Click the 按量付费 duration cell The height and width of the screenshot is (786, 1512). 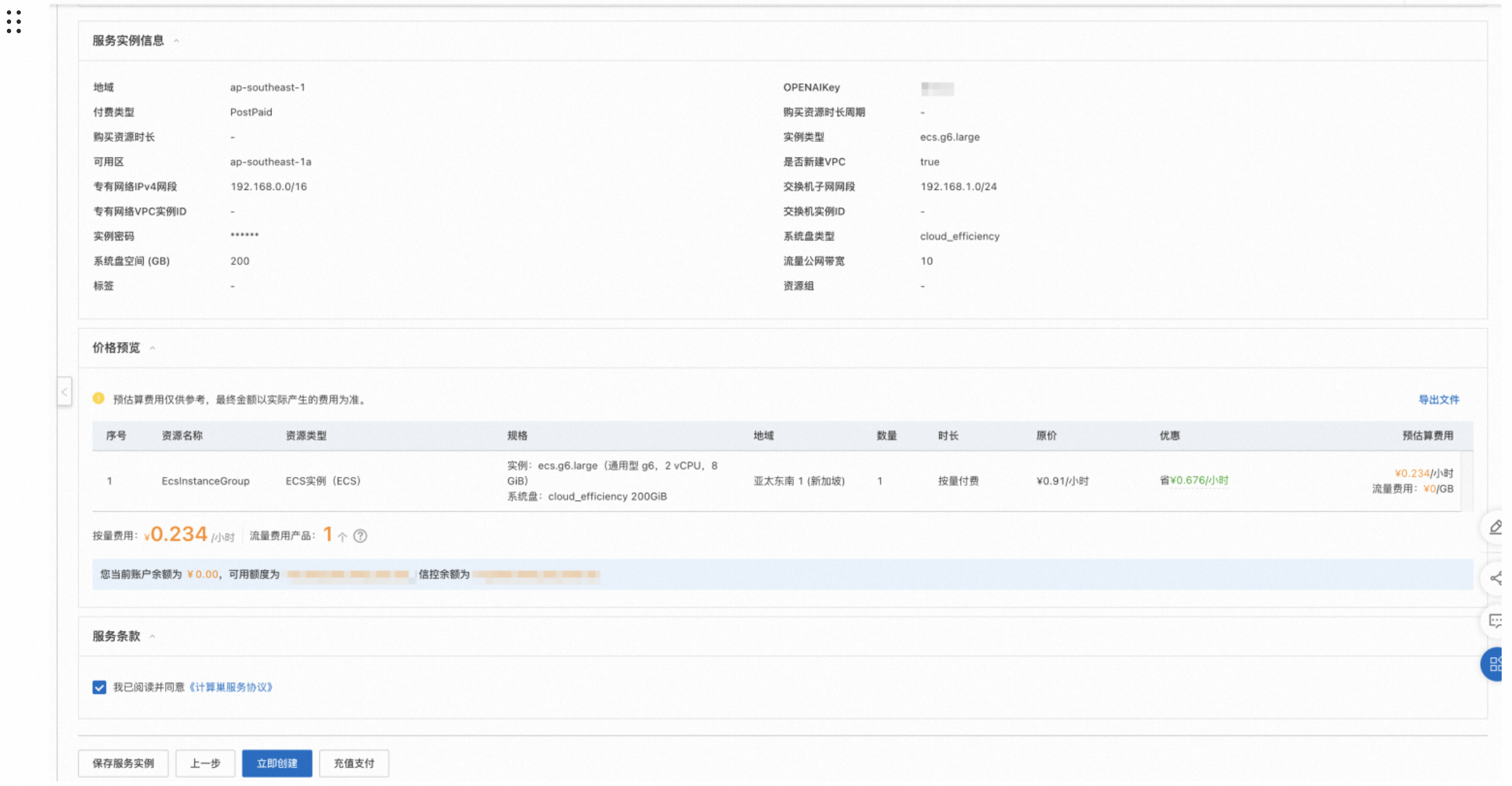pyautogui.click(x=958, y=481)
